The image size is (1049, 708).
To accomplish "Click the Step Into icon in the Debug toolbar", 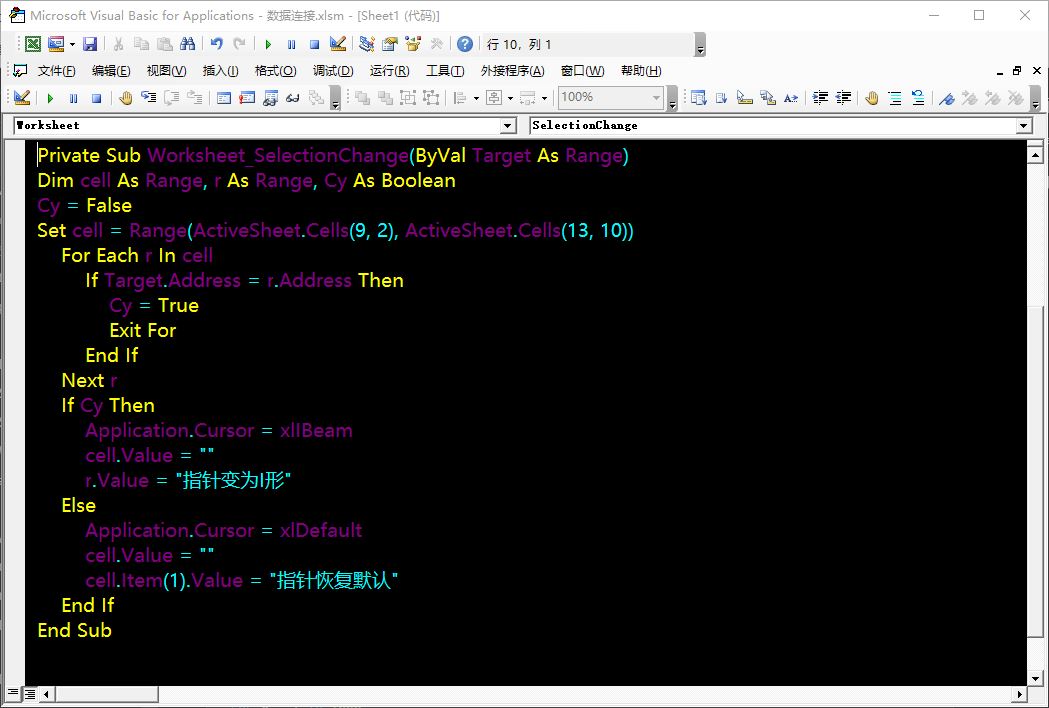I will 149,98.
